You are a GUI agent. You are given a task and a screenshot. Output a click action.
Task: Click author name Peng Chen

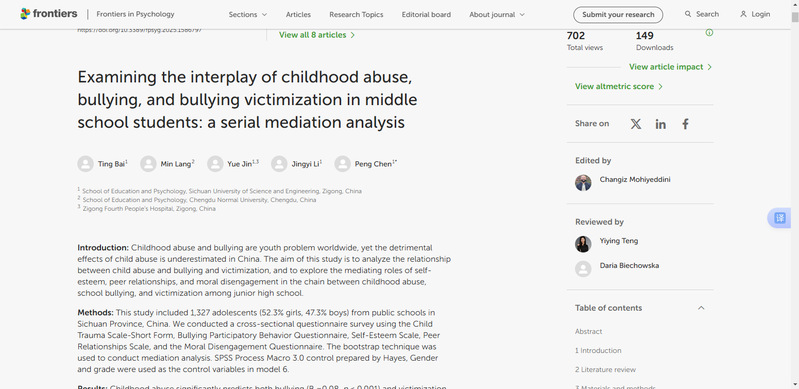pyautogui.click(x=373, y=164)
